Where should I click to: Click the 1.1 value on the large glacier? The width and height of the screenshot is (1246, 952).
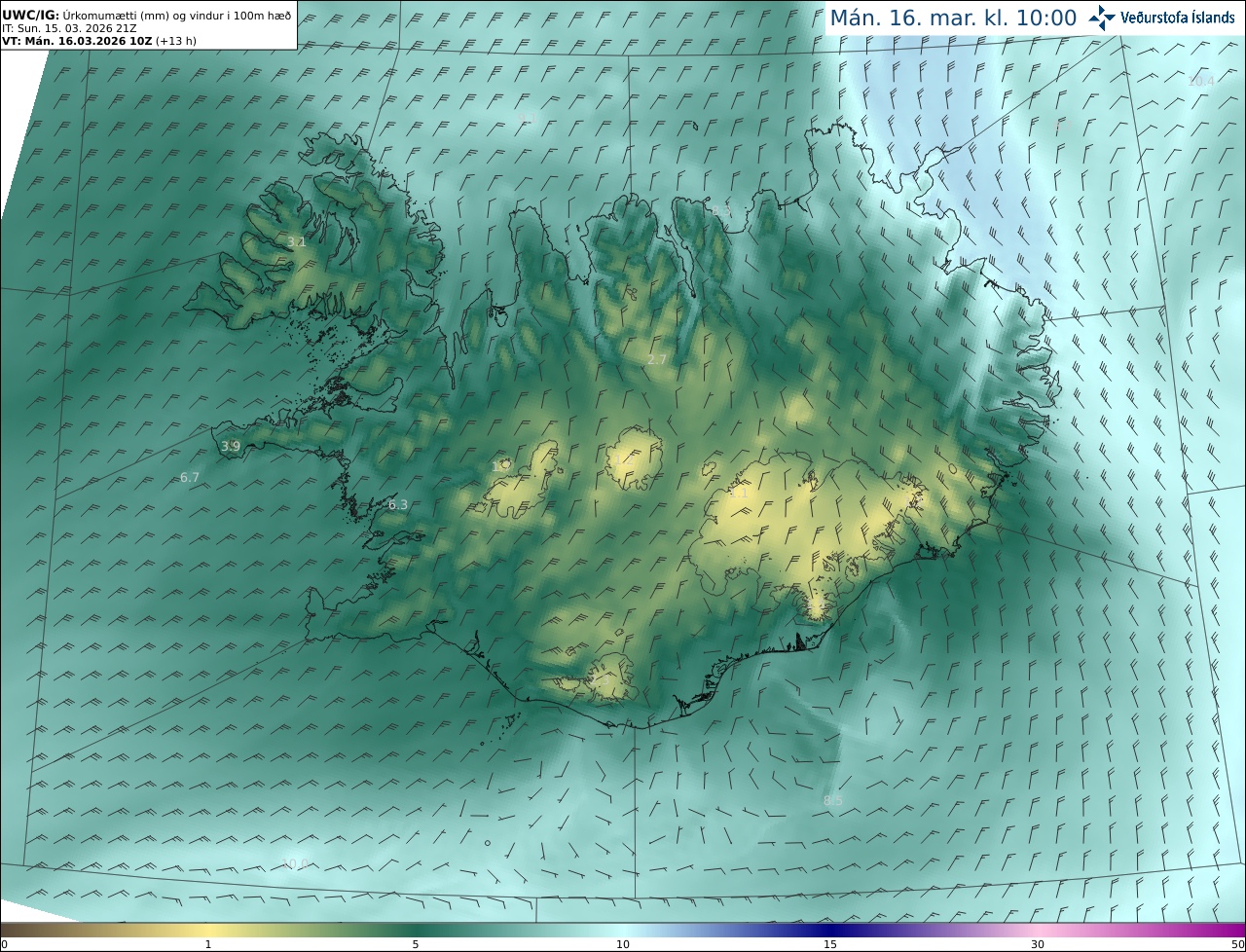pyautogui.click(x=739, y=493)
